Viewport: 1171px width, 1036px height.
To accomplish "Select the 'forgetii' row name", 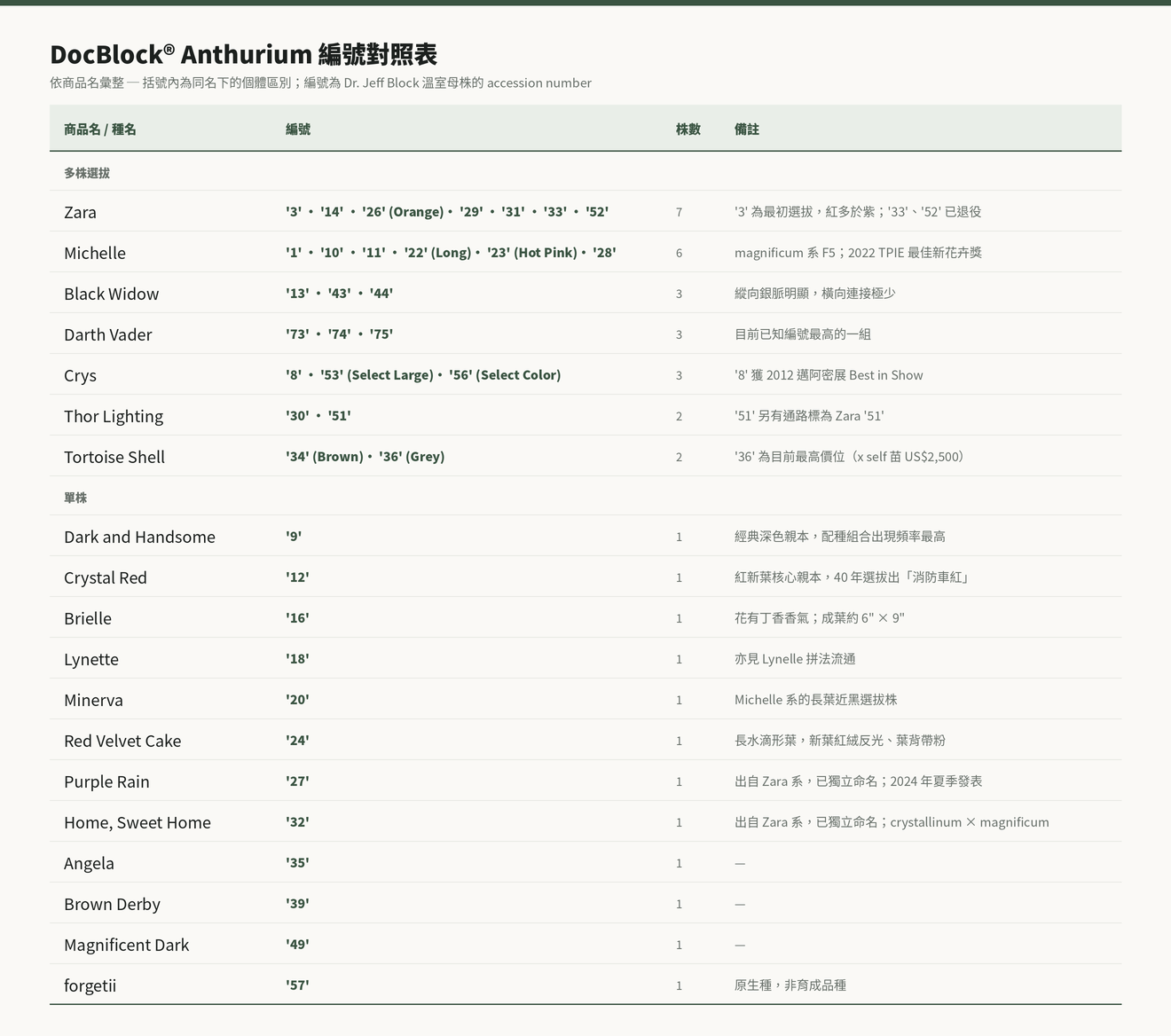I will click(x=90, y=985).
